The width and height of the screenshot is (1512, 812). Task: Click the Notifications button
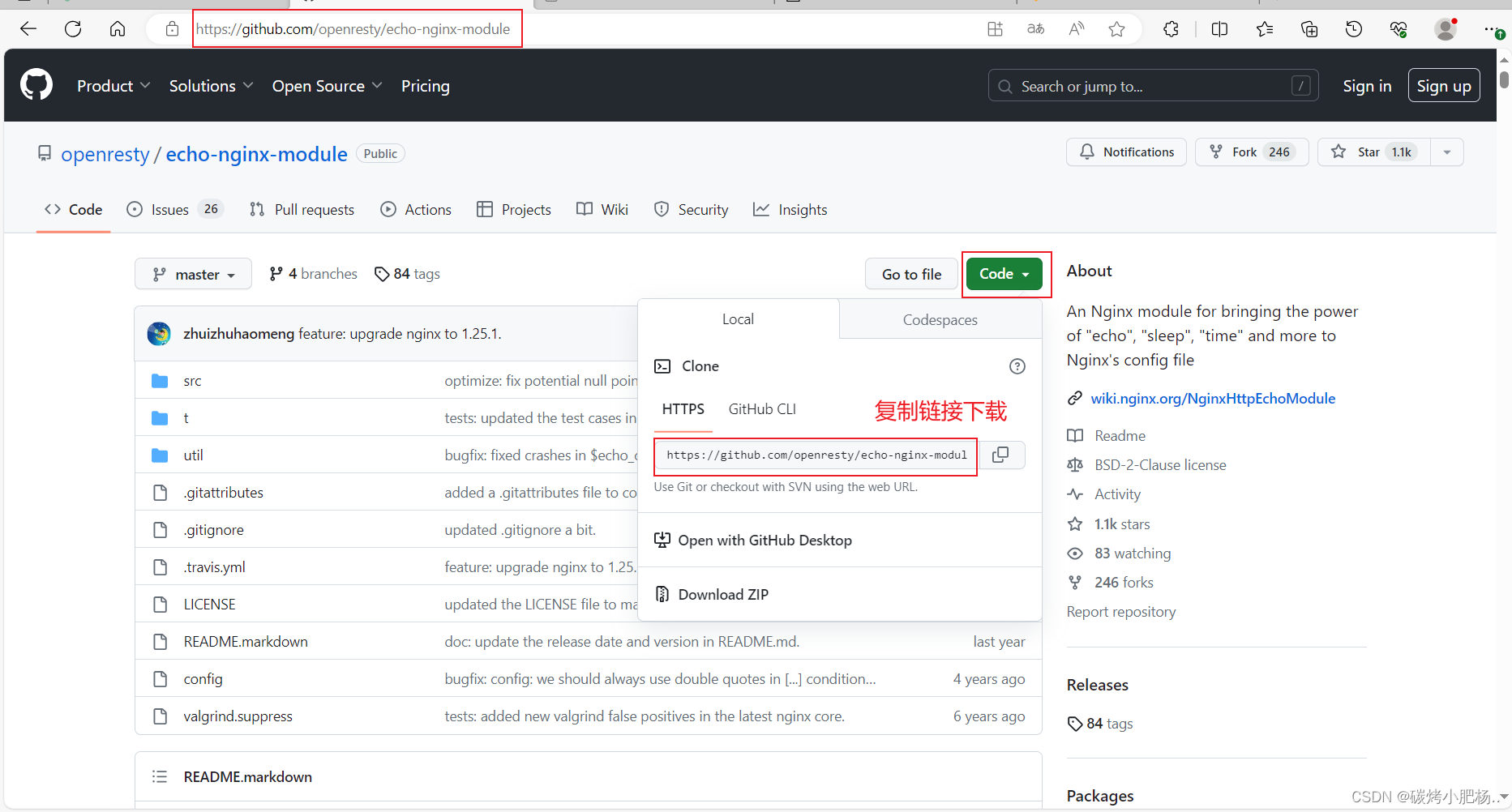[x=1126, y=152]
